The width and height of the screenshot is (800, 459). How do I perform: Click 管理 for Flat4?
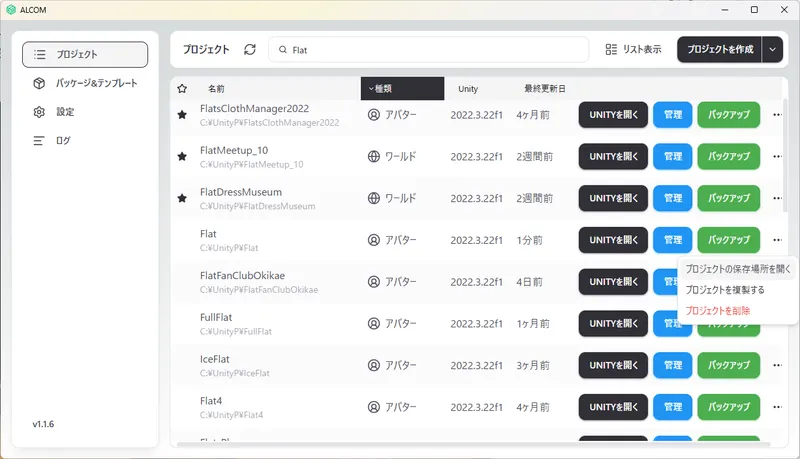click(672, 407)
